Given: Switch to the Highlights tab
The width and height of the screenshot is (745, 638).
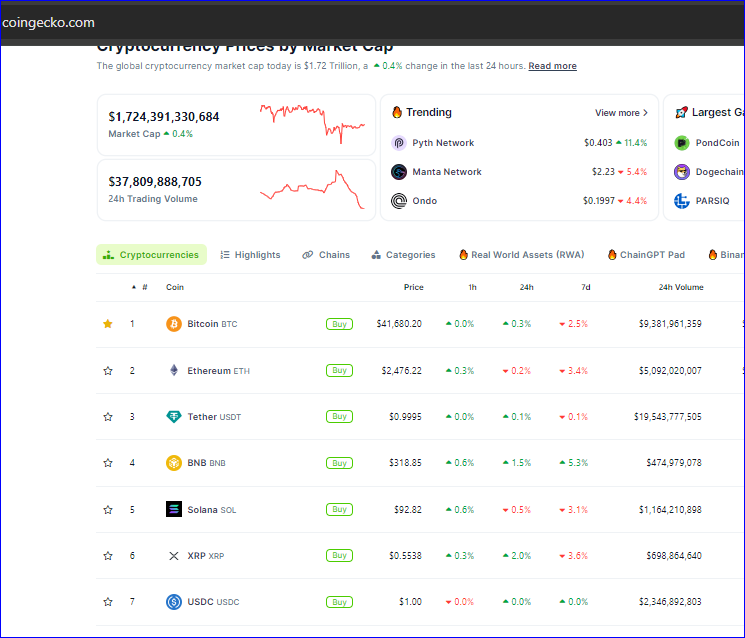Looking at the screenshot, I should tap(250, 255).
